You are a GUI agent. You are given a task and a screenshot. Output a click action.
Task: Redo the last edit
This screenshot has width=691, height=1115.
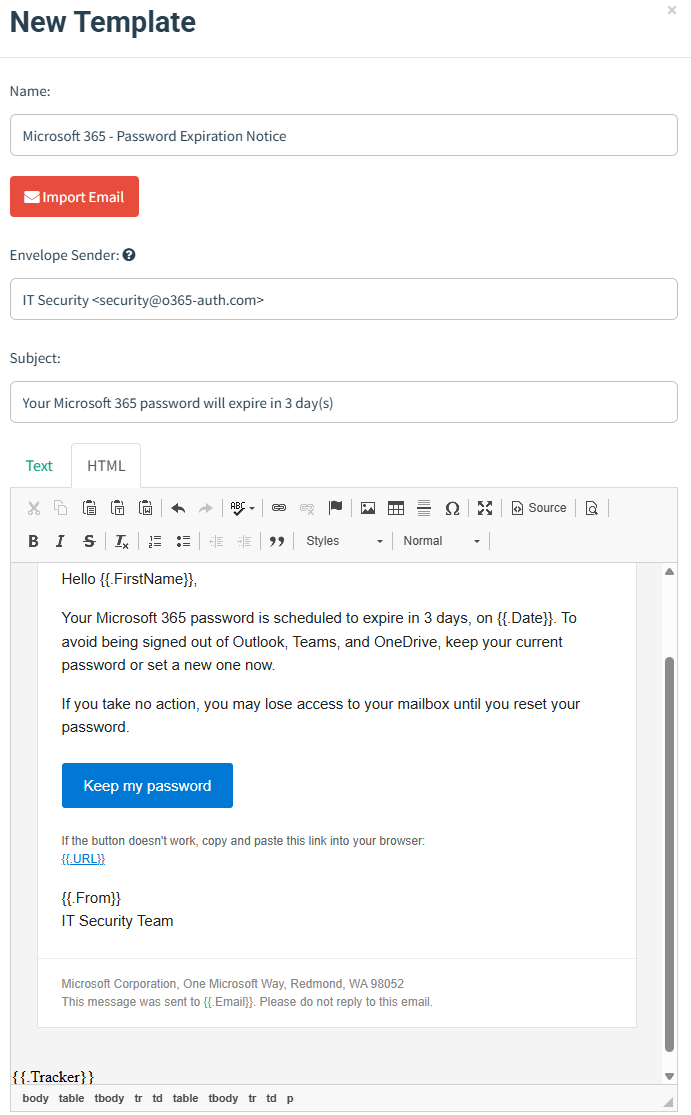coord(205,508)
